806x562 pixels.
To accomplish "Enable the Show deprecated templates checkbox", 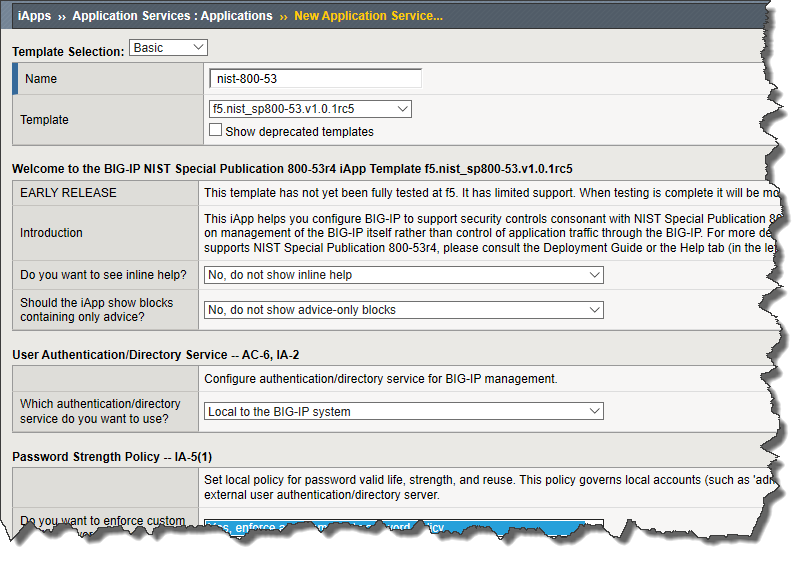I will [215, 131].
